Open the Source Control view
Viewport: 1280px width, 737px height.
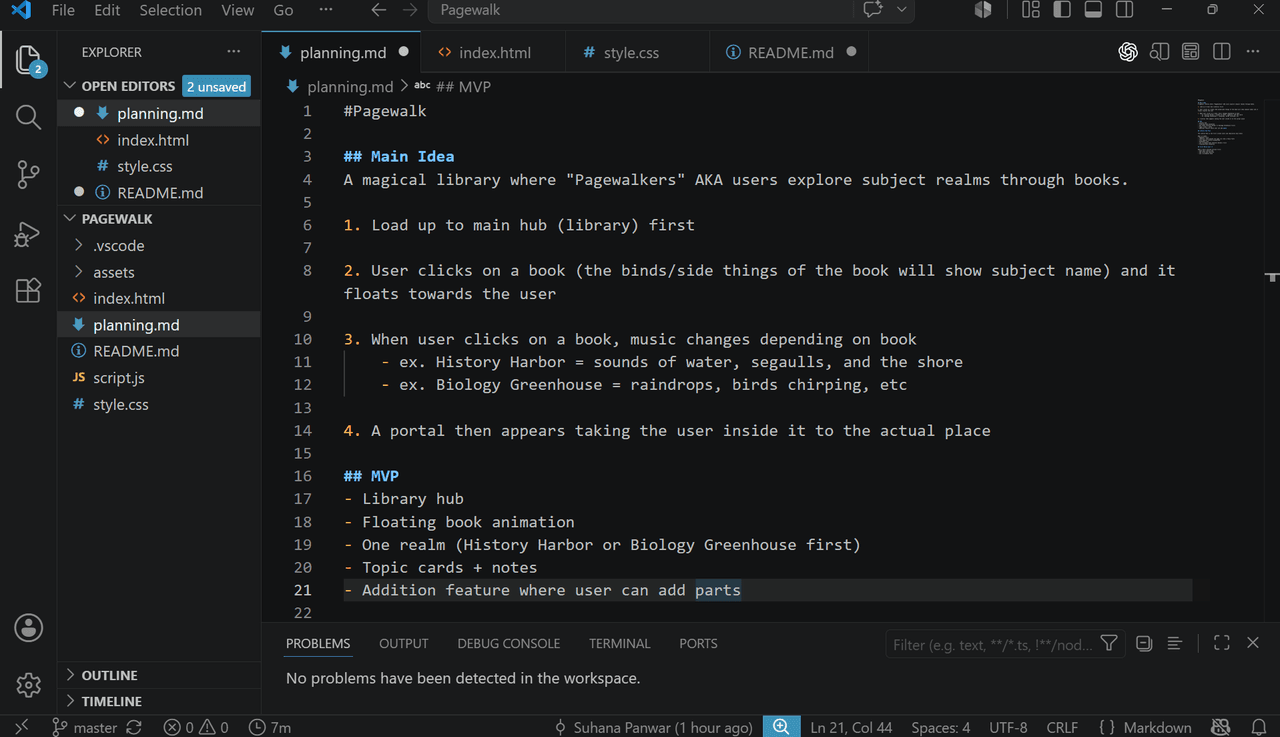28,175
